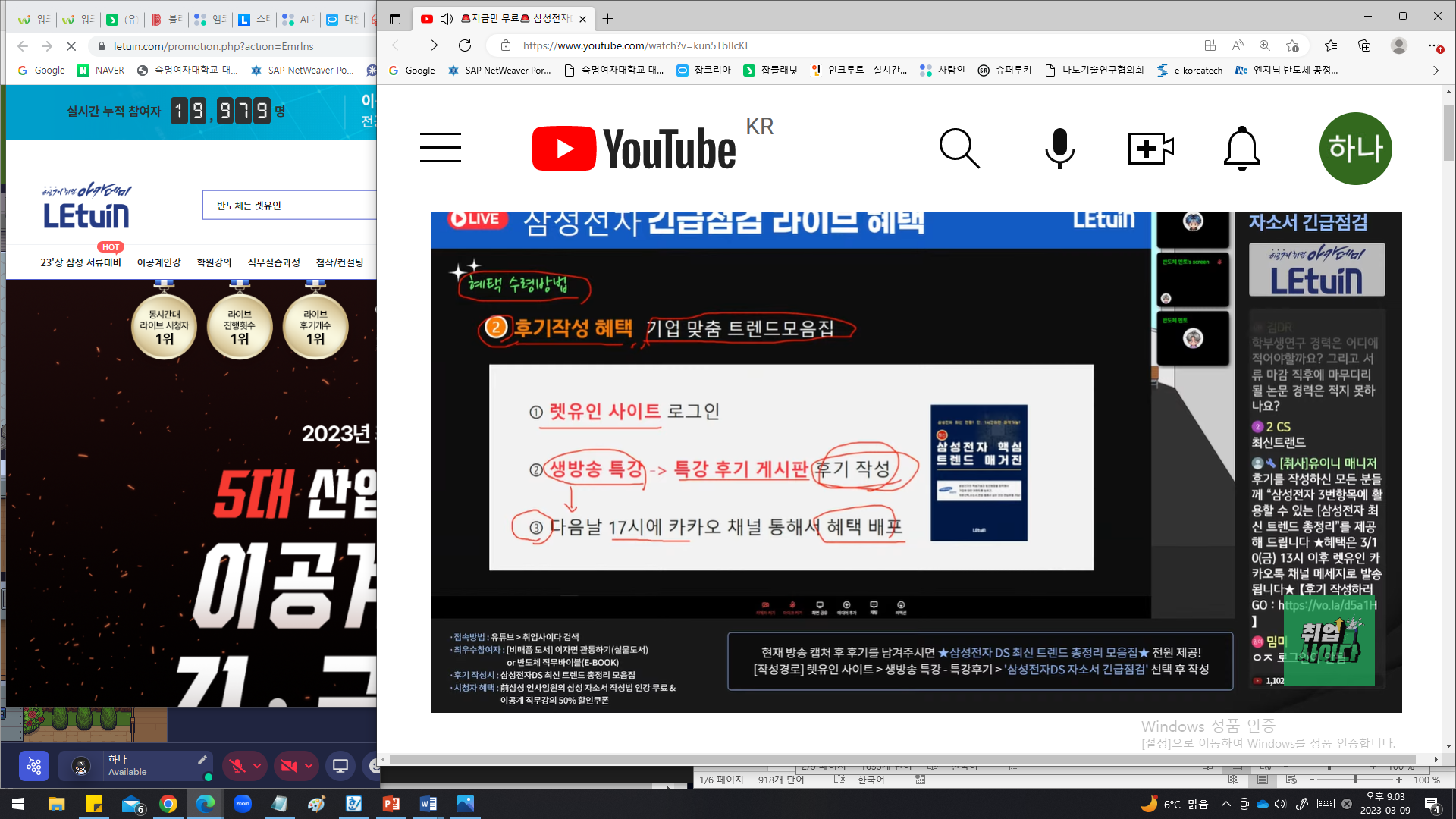This screenshot has width=1456, height=819.
Task: Open 이공계인강 menu on LEtuin
Action: [158, 262]
